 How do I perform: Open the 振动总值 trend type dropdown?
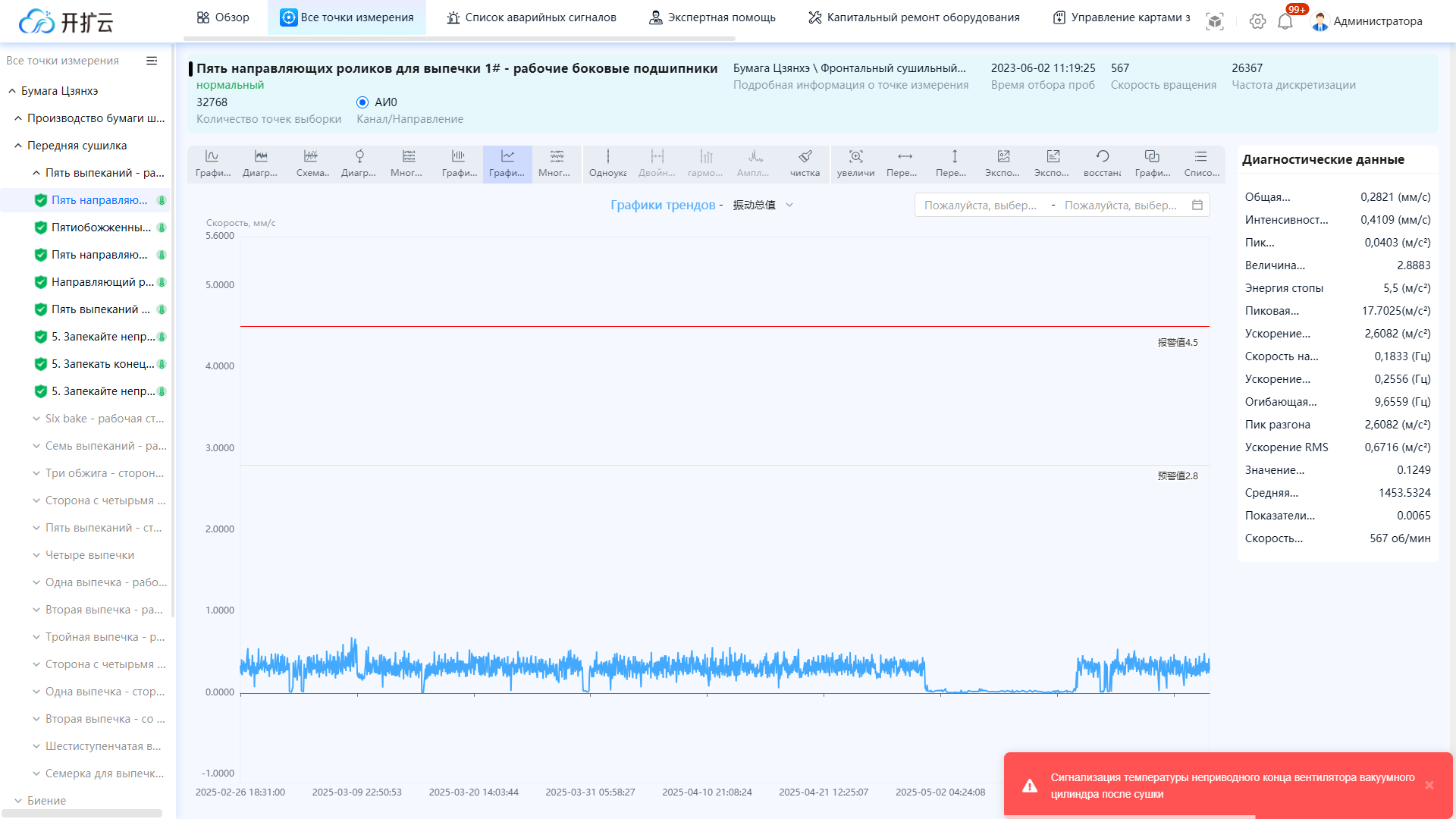click(763, 205)
